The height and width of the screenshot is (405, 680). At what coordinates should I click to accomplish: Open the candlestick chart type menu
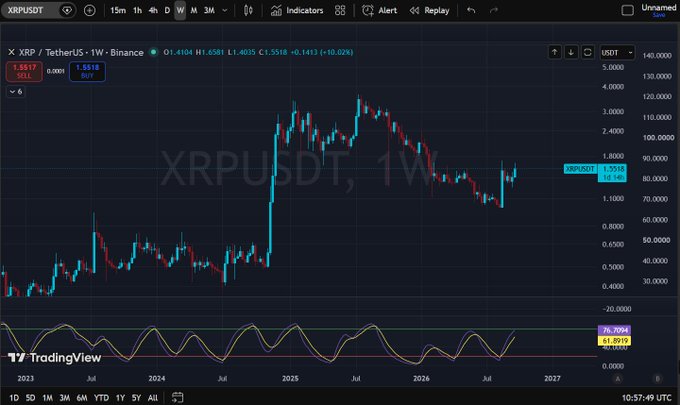(248, 10)
